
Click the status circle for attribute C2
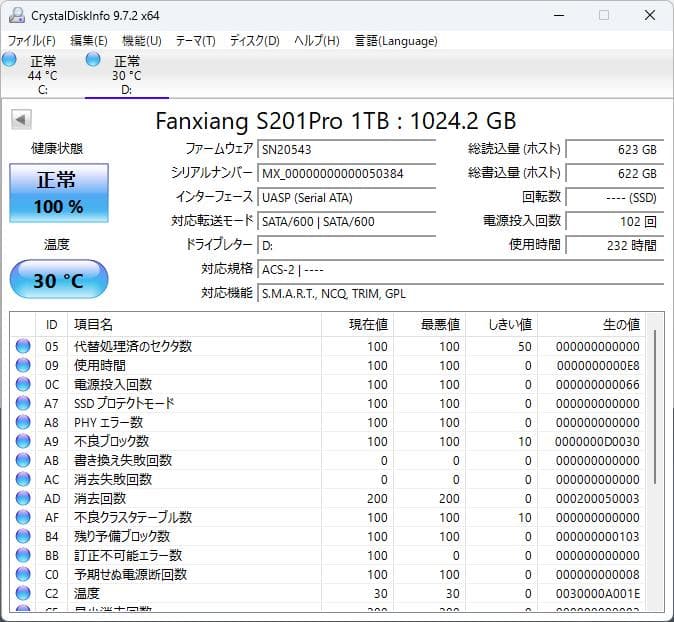click(x=23, y=593)
